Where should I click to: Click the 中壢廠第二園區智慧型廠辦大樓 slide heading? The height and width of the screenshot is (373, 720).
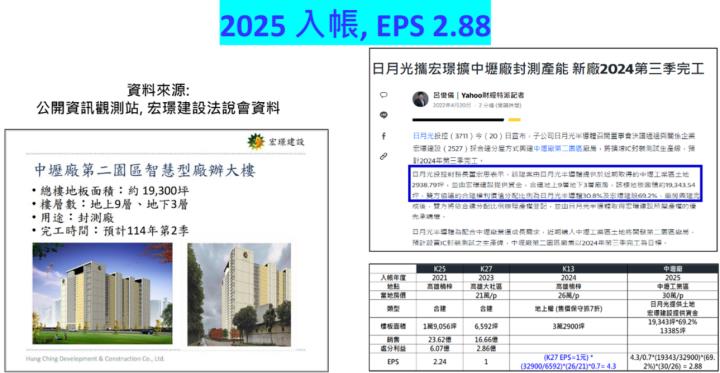click(145, 171)
